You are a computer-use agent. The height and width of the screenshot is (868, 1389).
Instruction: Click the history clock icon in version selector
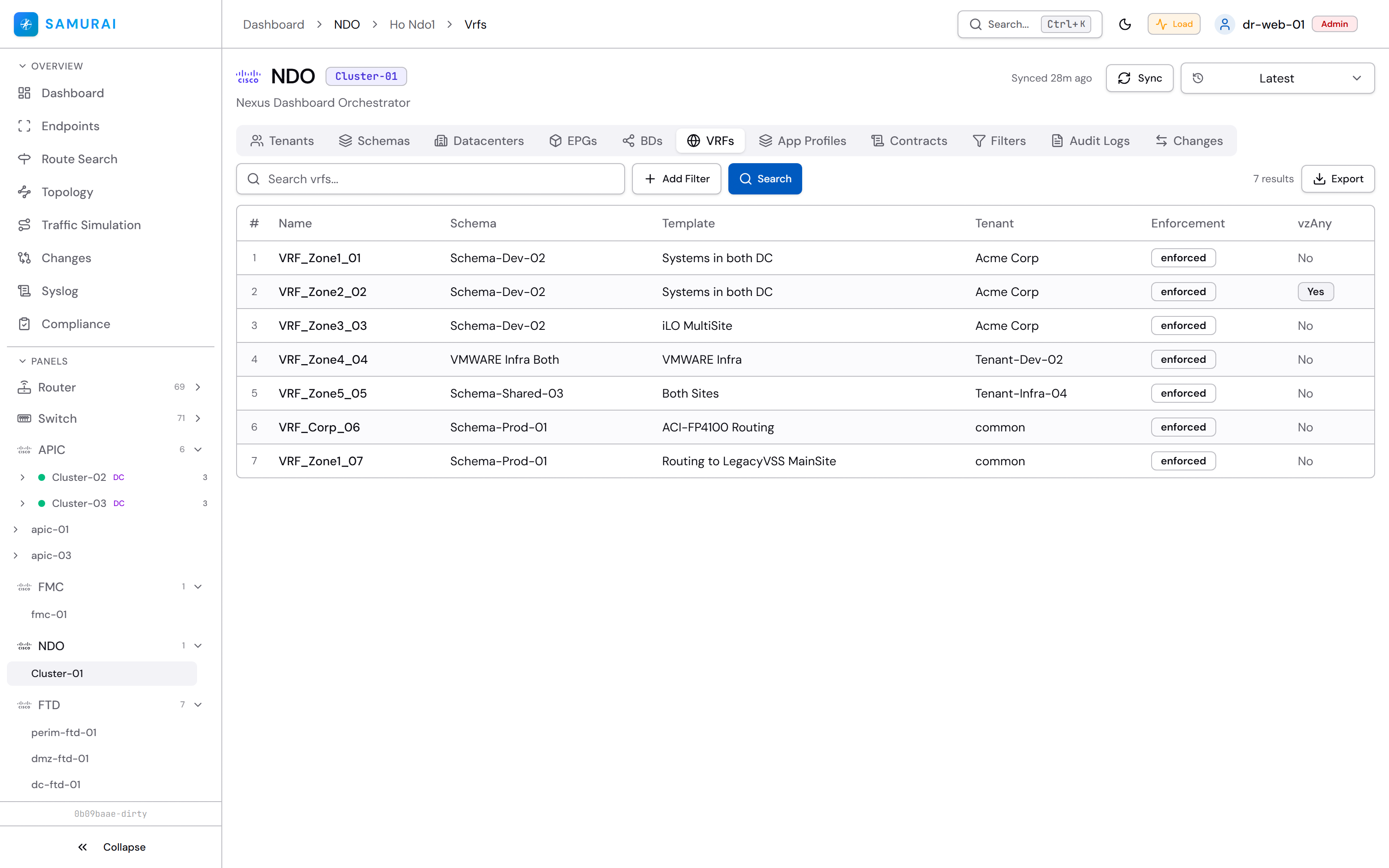tap(1198, 78)
